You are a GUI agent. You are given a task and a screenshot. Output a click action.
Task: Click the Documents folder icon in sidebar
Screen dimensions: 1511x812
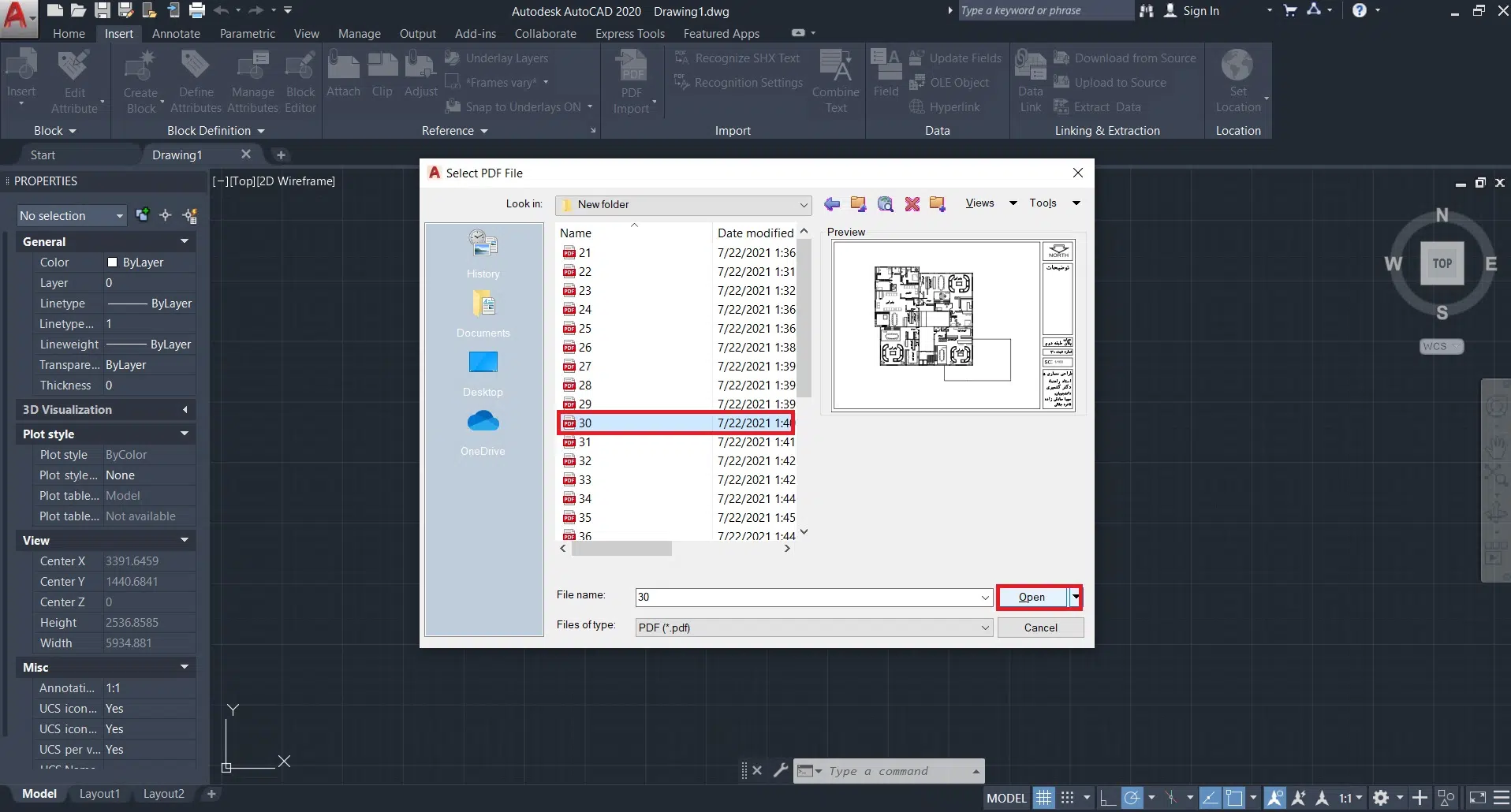[x=483, y=304]
